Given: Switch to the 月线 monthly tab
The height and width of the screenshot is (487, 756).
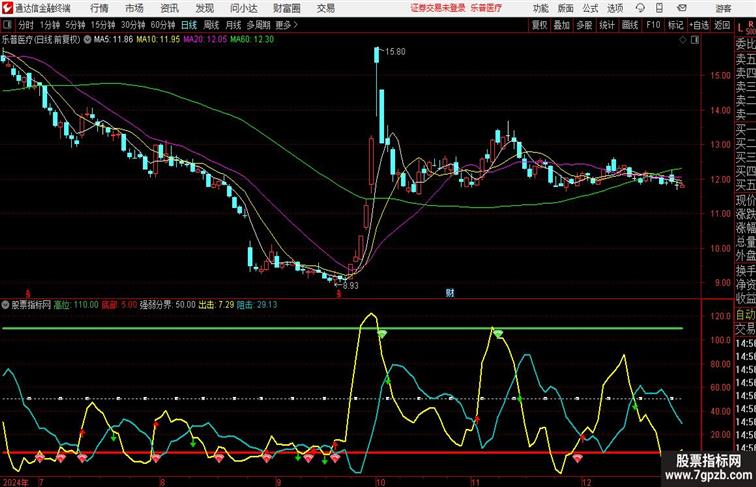Looking at the screenshot, I should pyautogui.click(x=233, y=25).
